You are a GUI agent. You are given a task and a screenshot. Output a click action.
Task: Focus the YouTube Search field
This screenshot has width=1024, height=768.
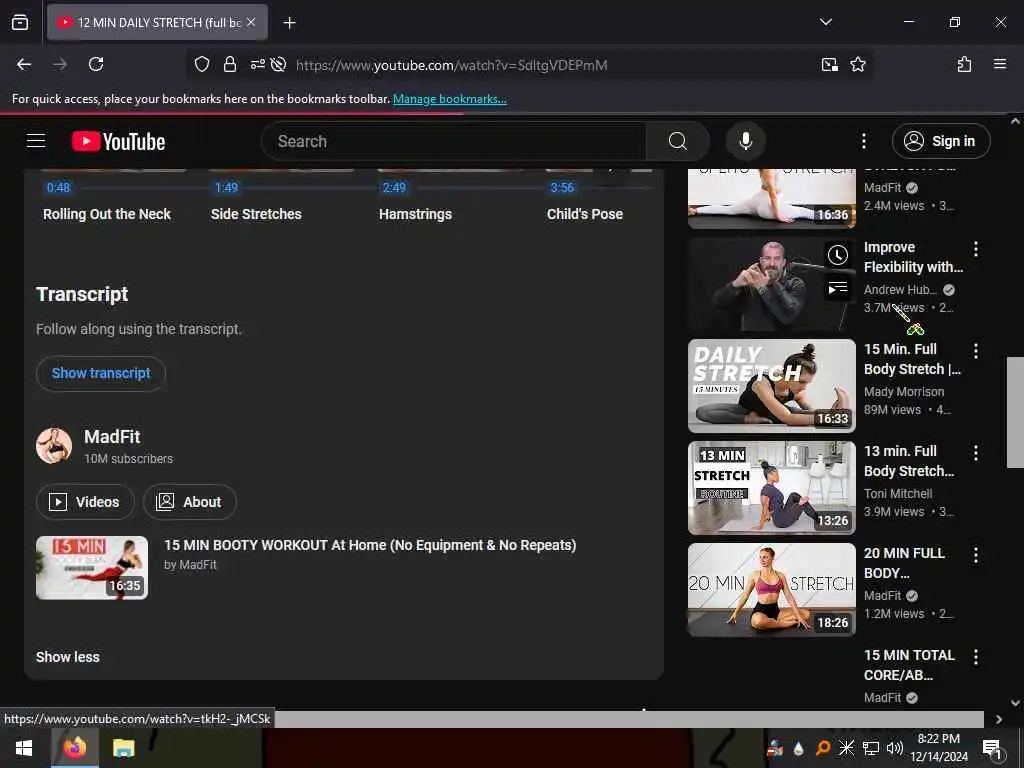(x=454, y=141)
